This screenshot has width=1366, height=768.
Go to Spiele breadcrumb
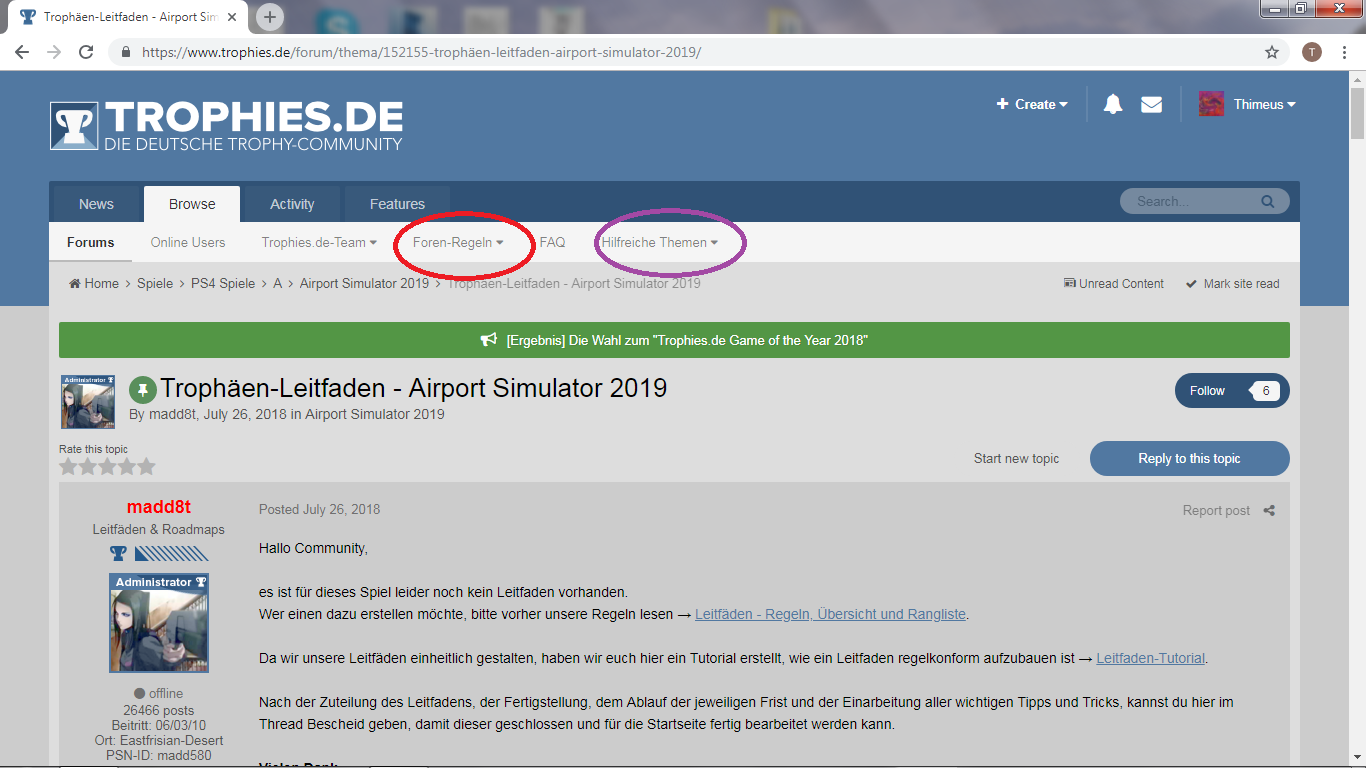[155, 283]
